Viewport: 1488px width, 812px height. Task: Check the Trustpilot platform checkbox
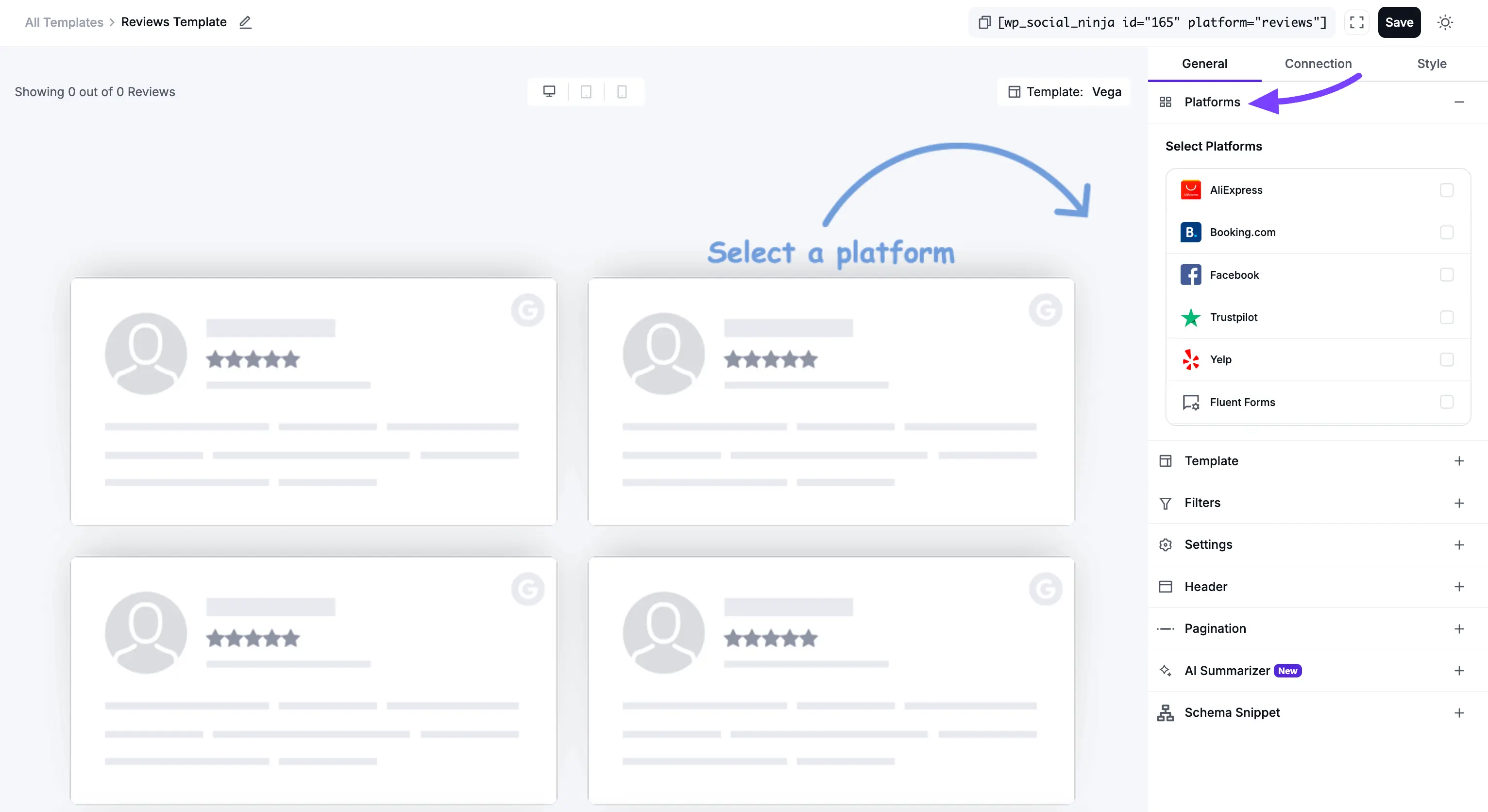click(x=1446, y=317)
